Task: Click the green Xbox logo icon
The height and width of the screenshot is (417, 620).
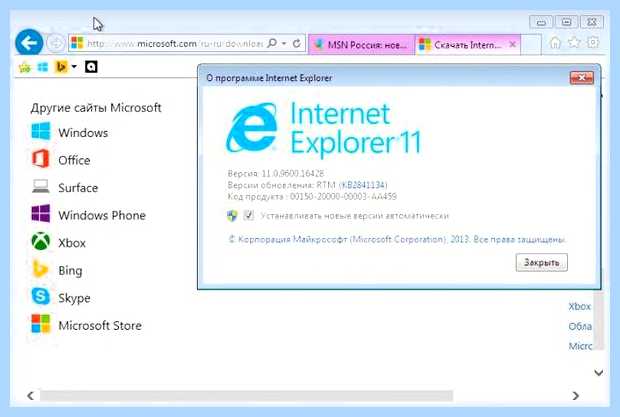Action: 41,241
